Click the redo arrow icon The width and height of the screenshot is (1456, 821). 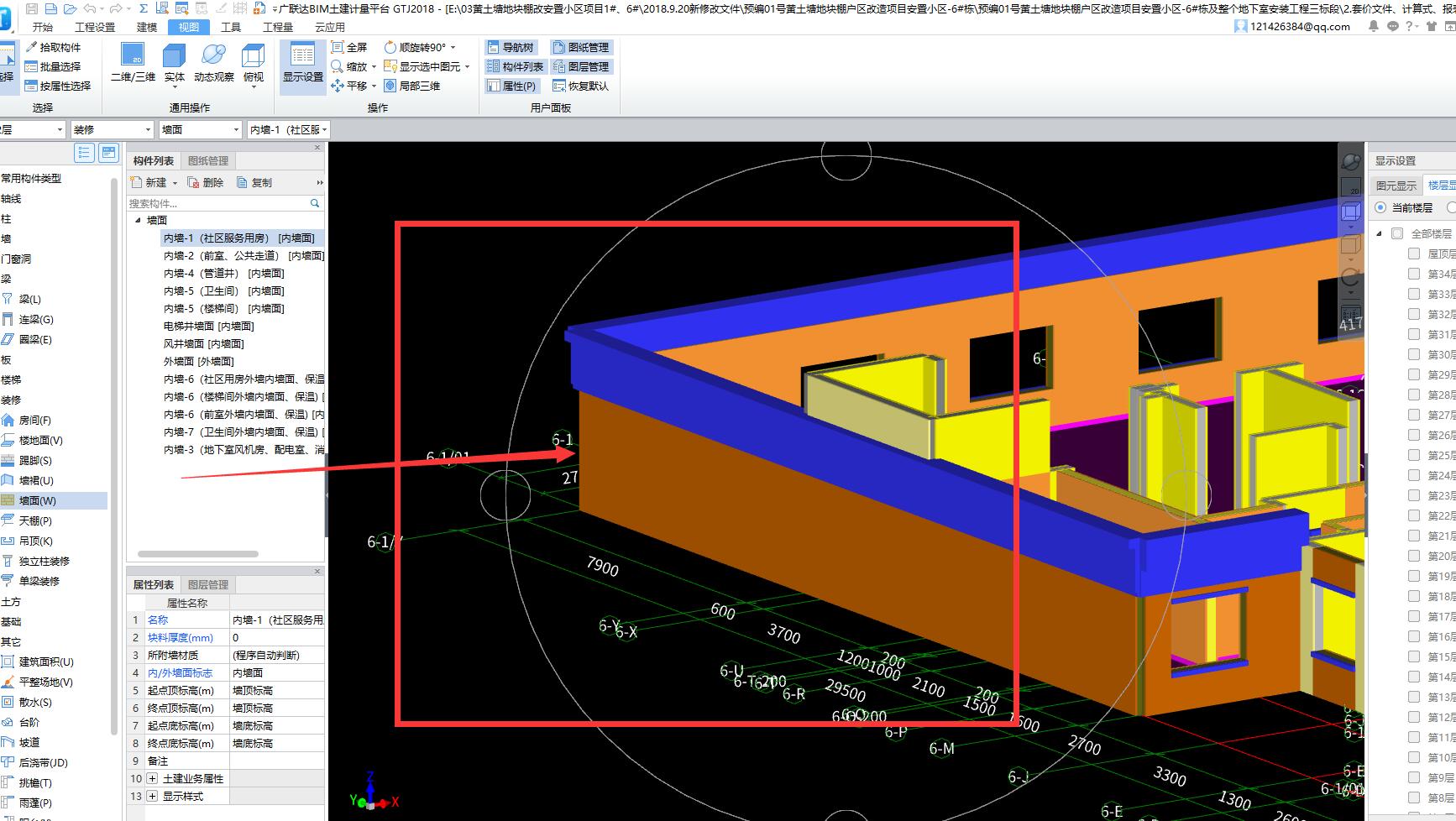pyautogui.click(x=116, y=8)
